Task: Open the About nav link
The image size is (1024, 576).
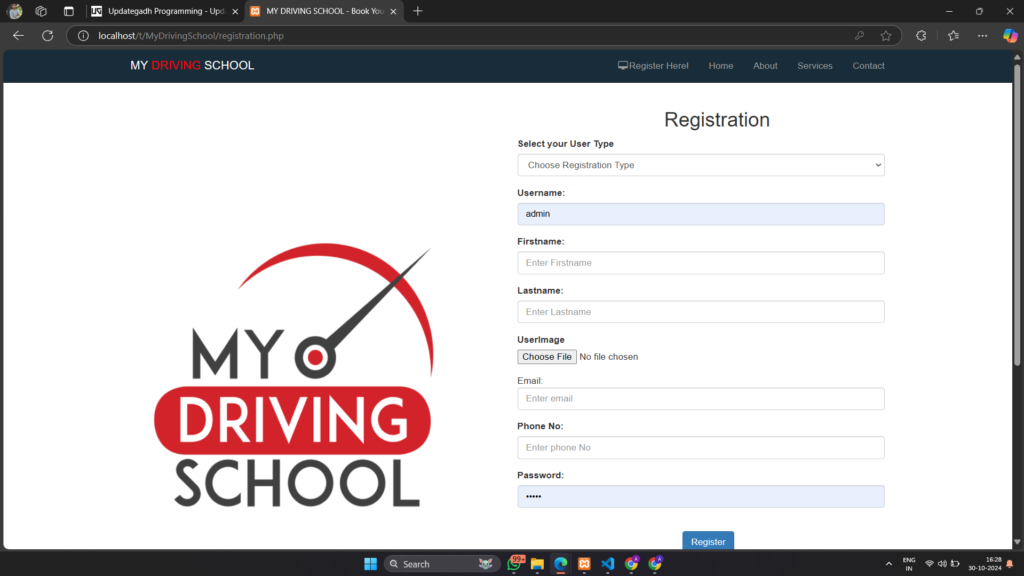Action: pyautogui.click(x=765, y=65)
